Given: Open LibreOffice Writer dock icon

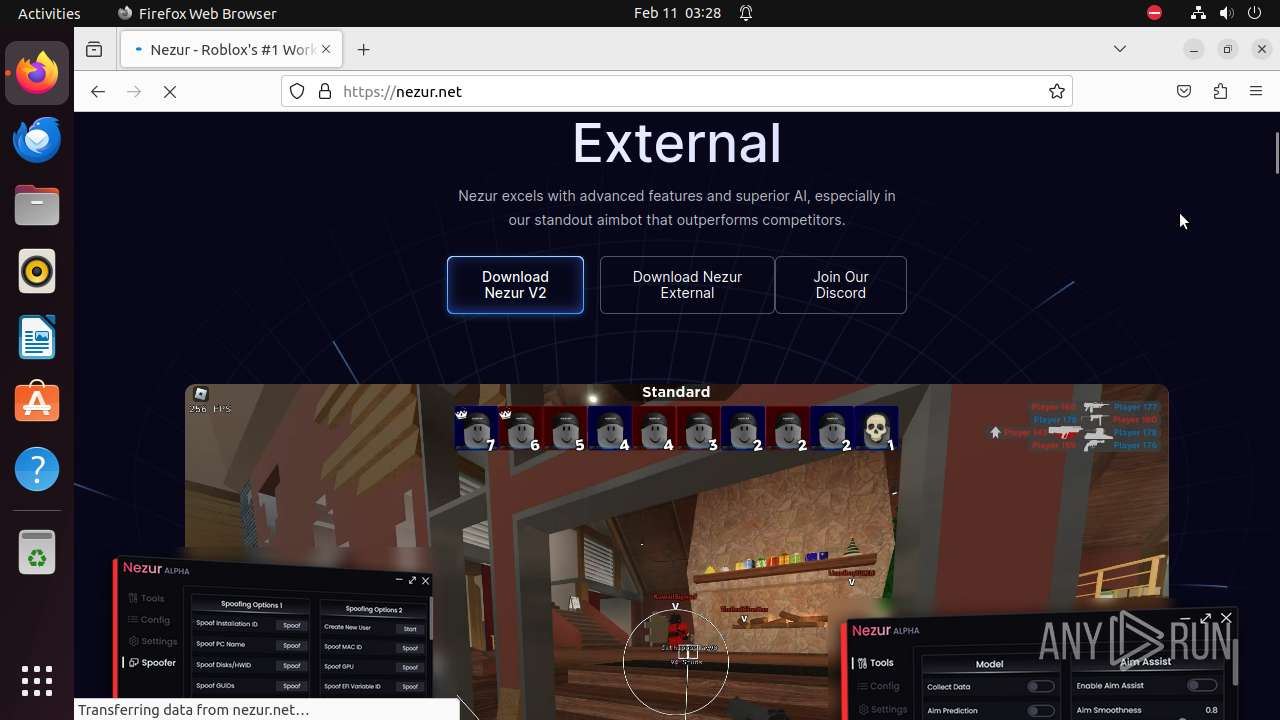Looking at the screenshot, I should tap(37, 337).
